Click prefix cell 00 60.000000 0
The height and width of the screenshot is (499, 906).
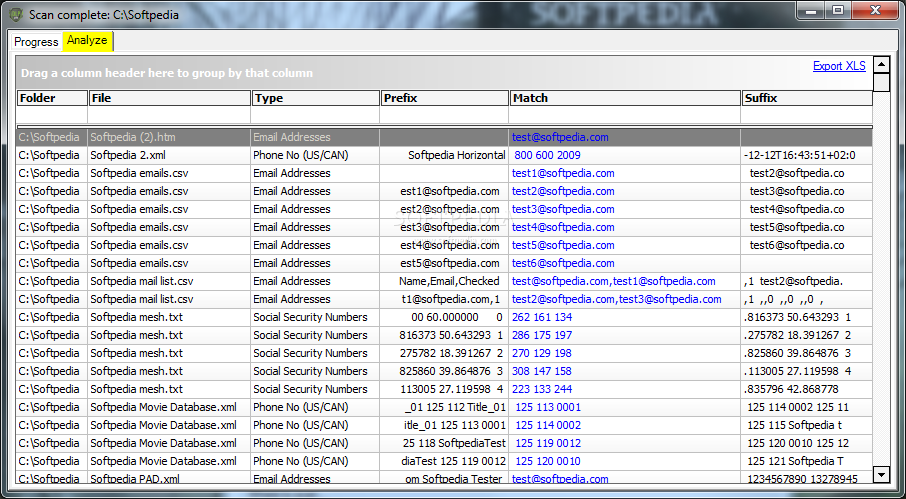[444, 317]
